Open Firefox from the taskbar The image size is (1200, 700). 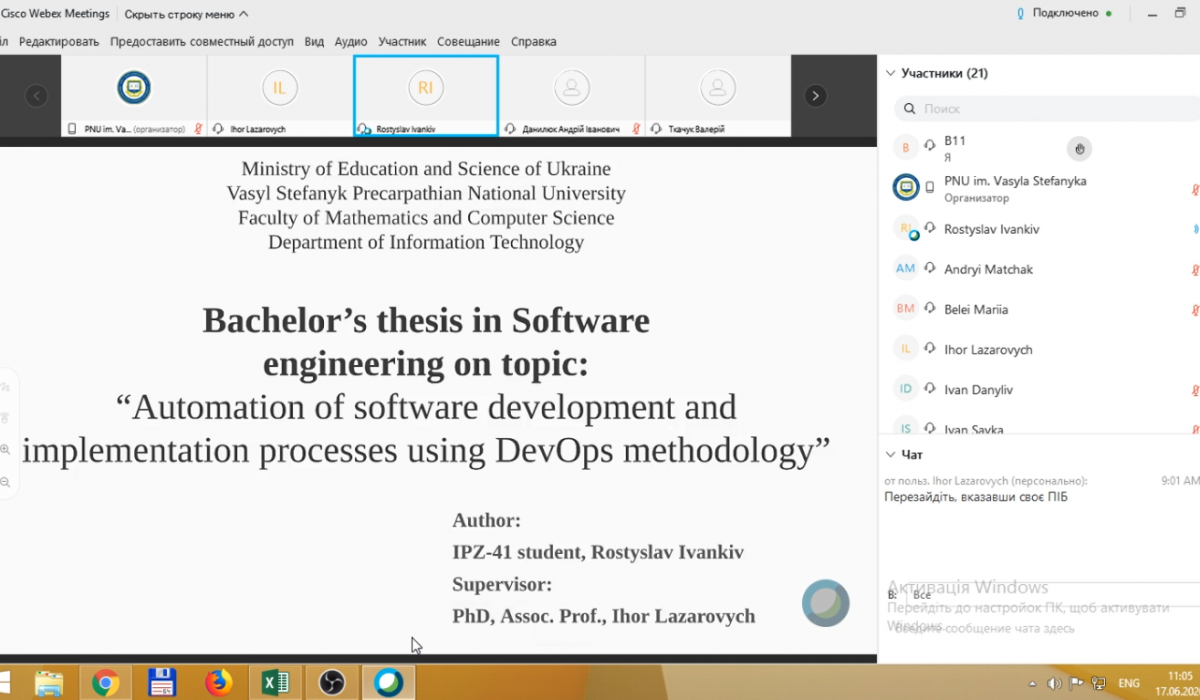(218, 683)
